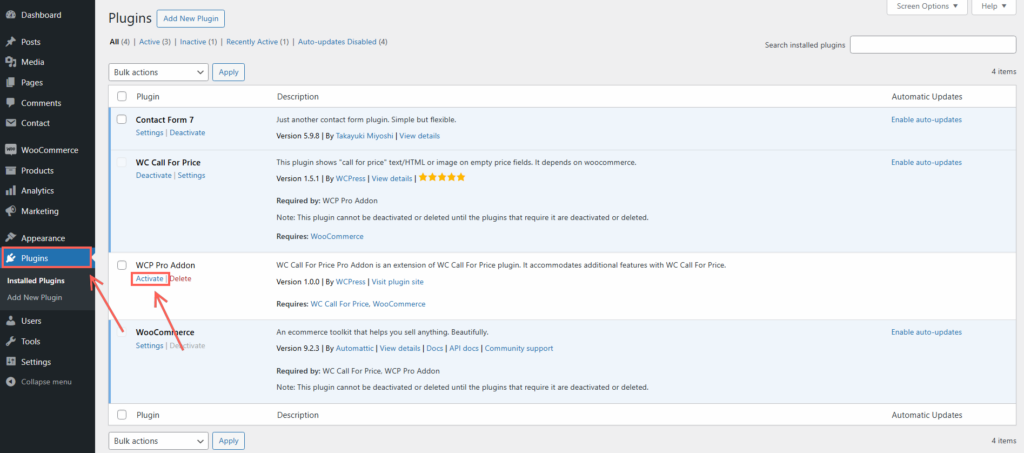Click the Search installed plugins field
This screenshot has width=1024, height=453.
(933, 45)
